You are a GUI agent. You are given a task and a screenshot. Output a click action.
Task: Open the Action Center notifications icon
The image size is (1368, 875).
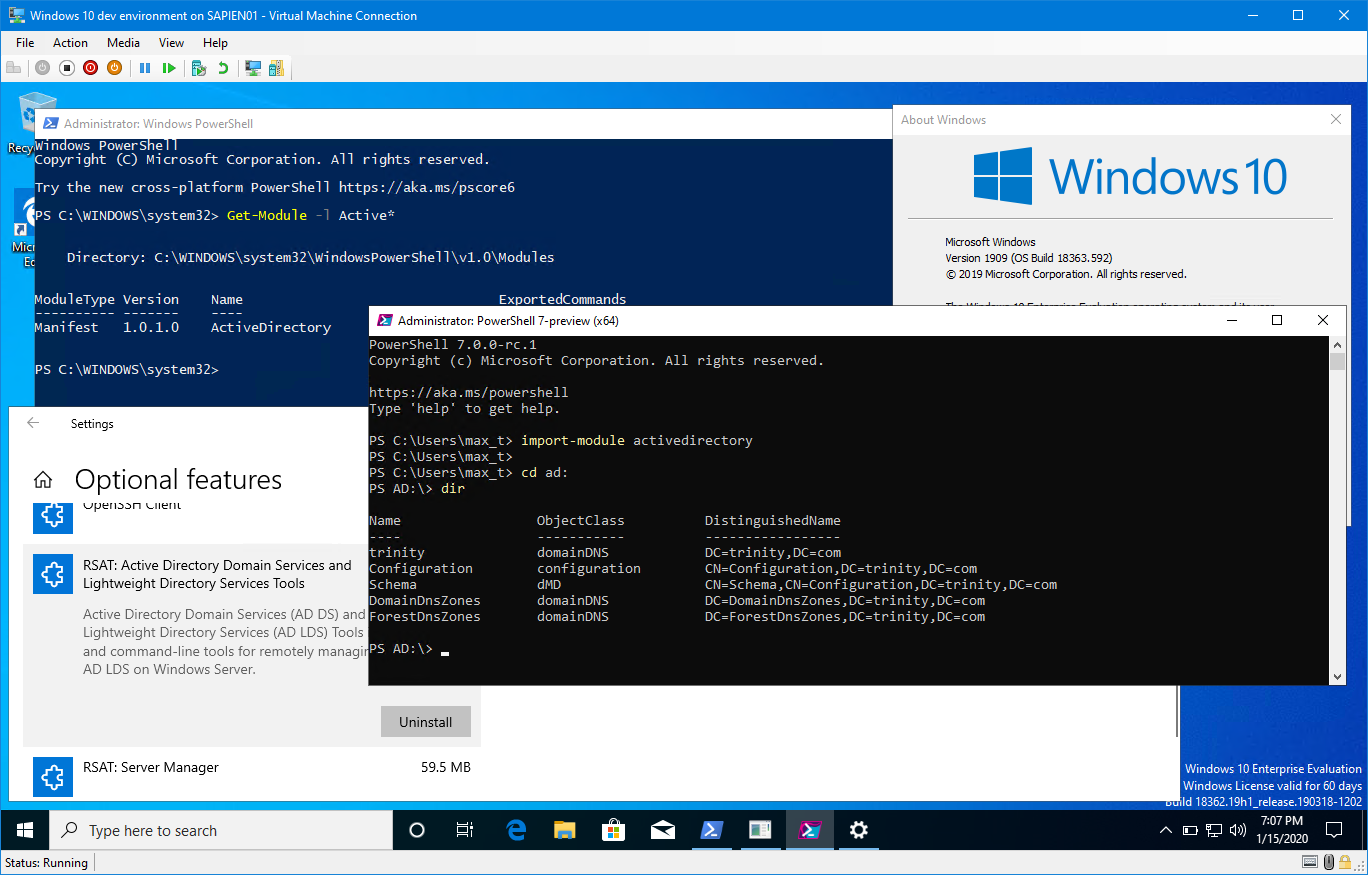[1334, 830]
